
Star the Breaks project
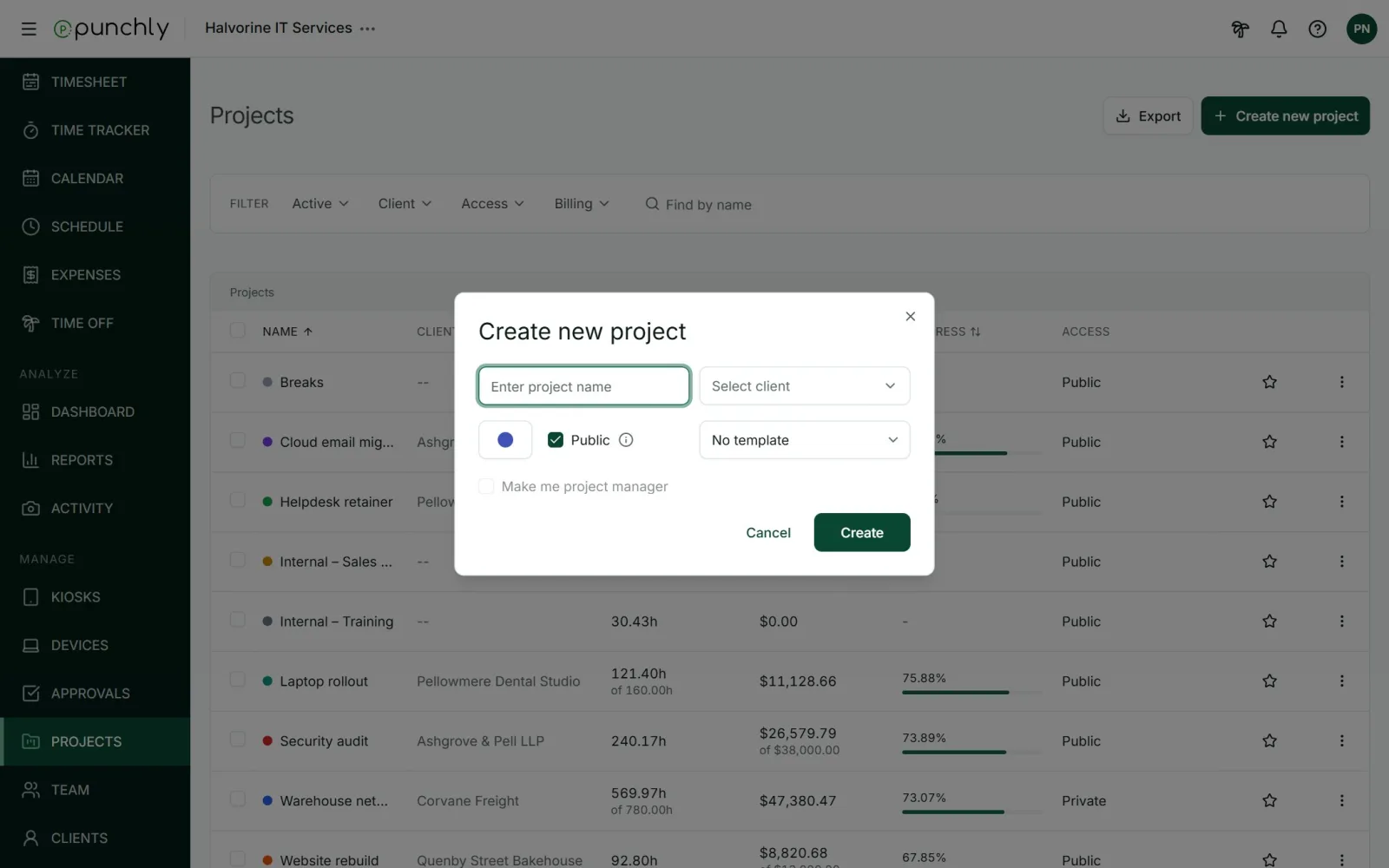1269,382
